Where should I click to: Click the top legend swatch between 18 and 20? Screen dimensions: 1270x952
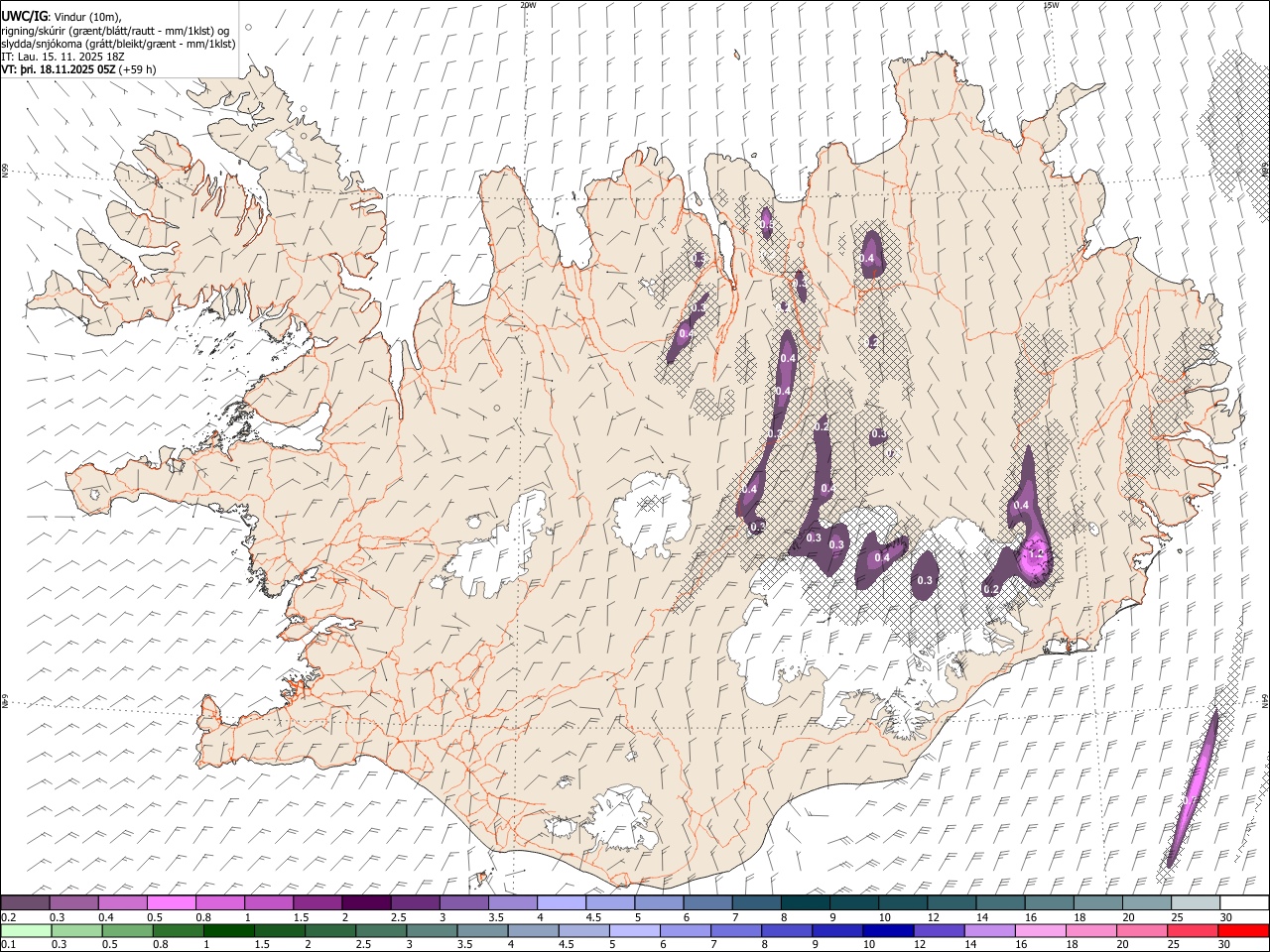click(1097, 903)
